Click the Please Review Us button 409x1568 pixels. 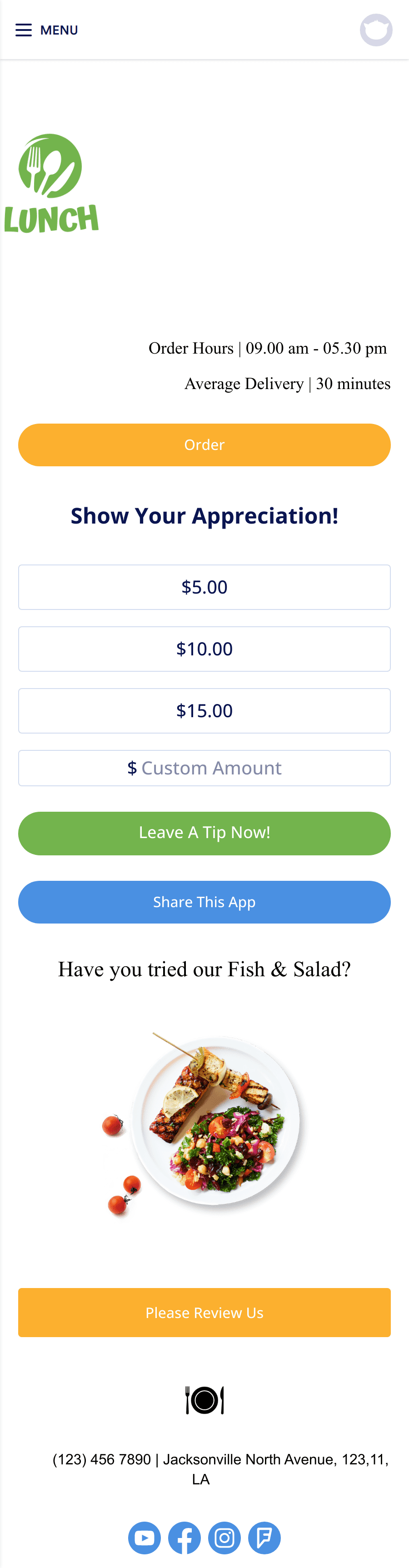coord(204,1313)
